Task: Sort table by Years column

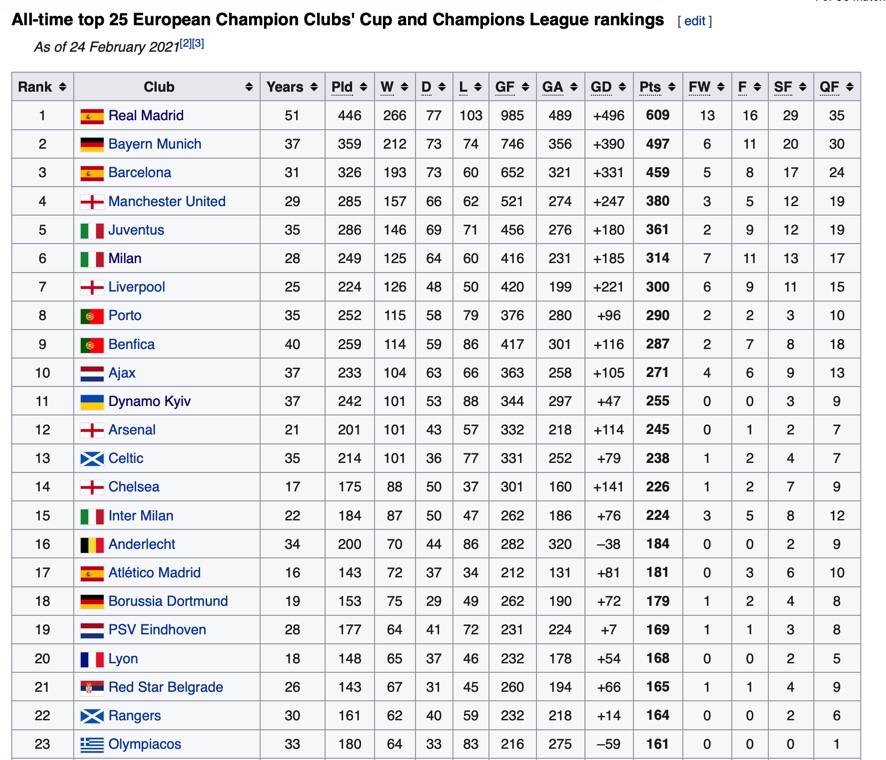Action: (291, 87)
